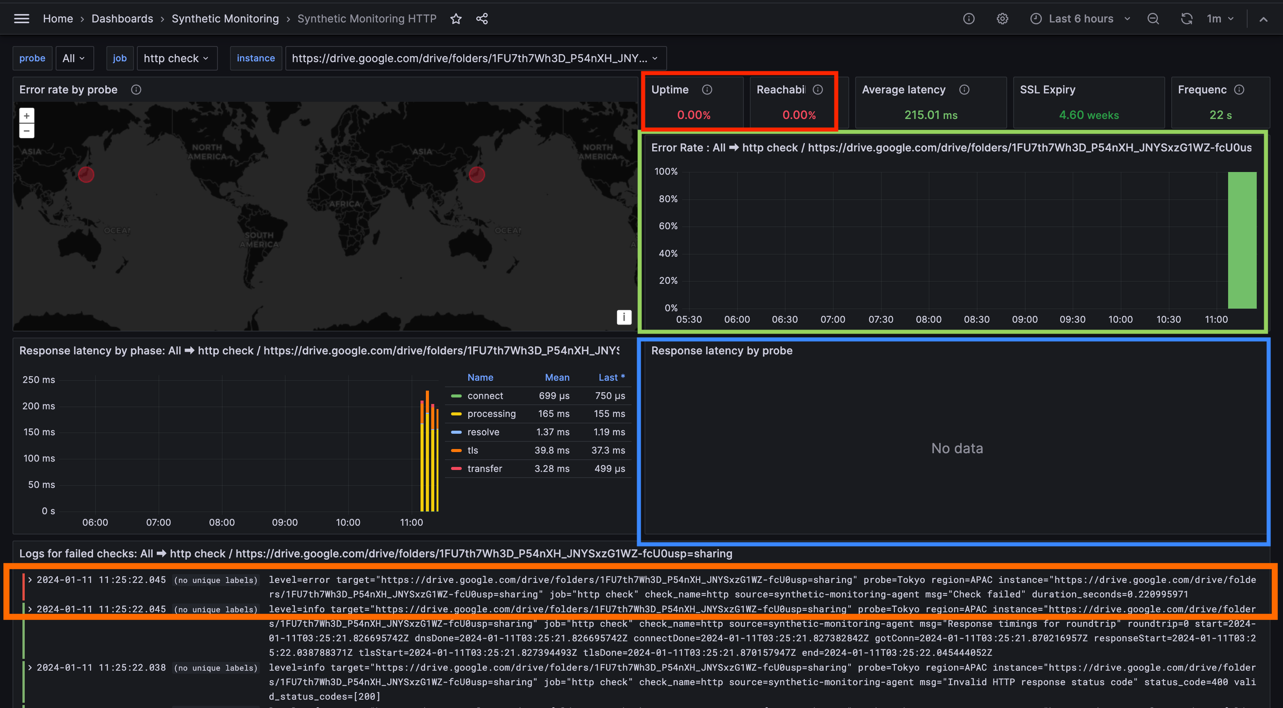Click SSL Expiry value 4.60 weeks

pos(1089,115)
